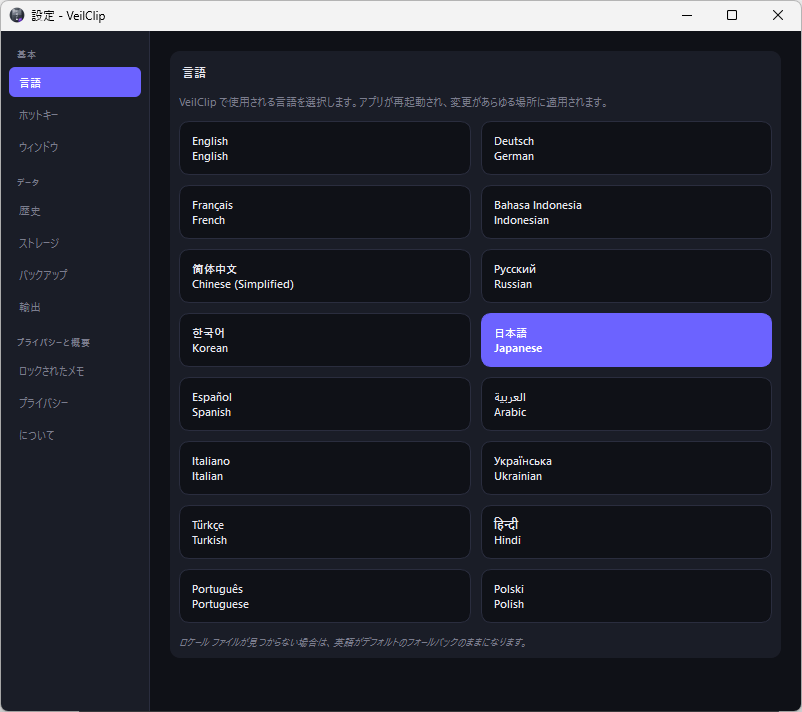
Task: Select Français (French) language card
Action: click(324, 212)
